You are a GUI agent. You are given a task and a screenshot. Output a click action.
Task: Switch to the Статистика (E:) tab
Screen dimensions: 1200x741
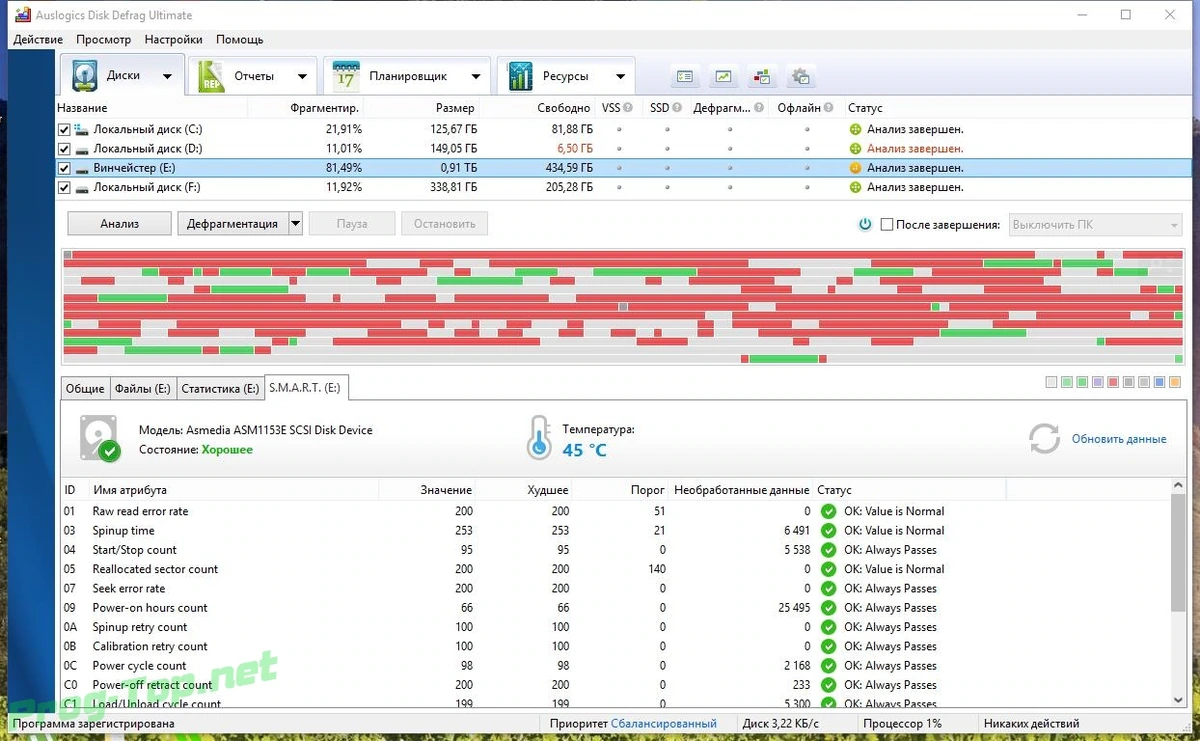click(x=220, y=388)
